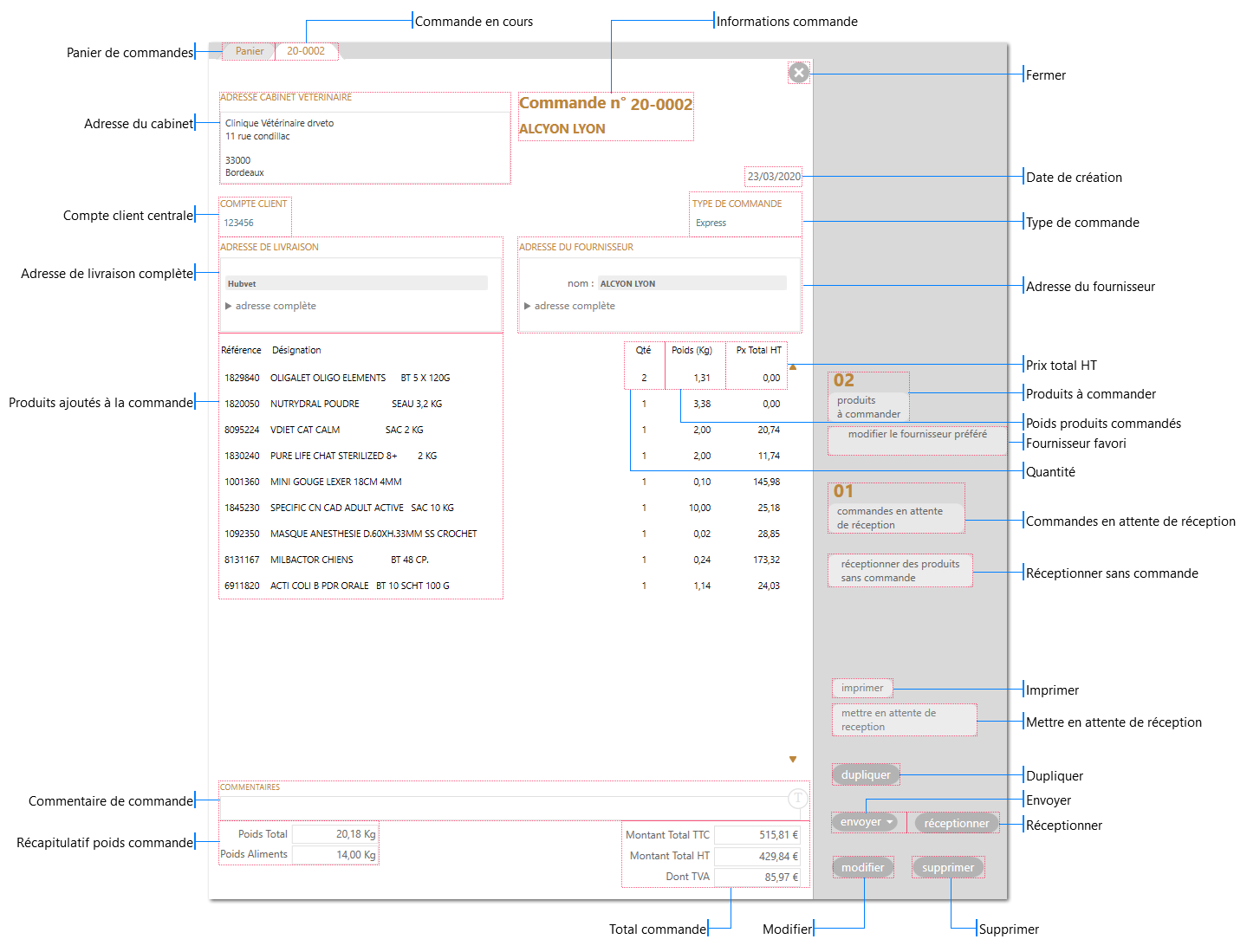Click the Qté column header
This screenshot has width=1247, height=952.
(643, 350)
